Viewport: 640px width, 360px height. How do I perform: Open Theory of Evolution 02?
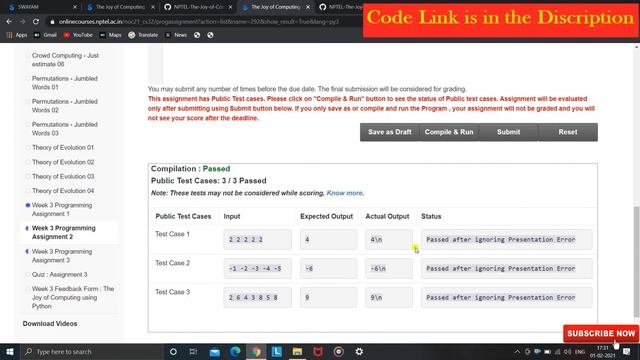[63, 162]
